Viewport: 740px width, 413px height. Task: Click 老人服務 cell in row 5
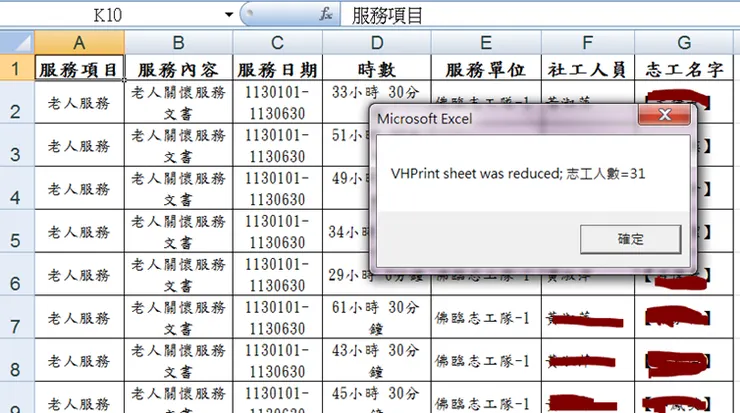(79, 231)
